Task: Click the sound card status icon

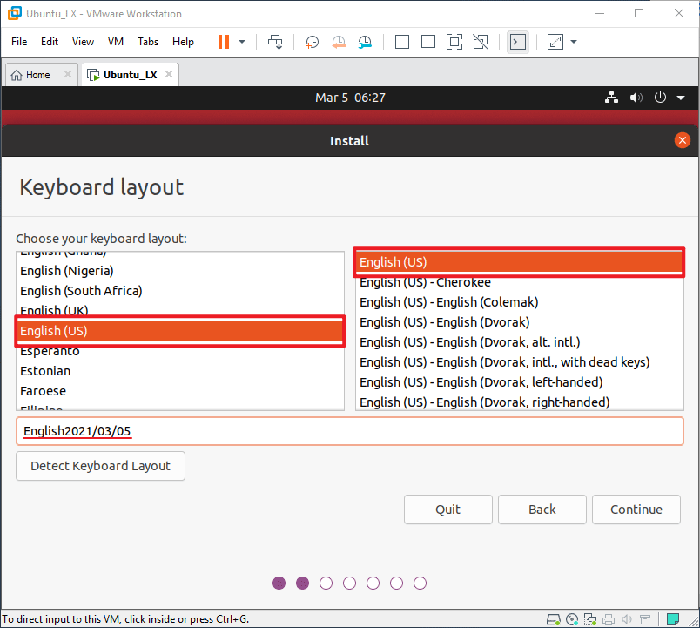Action: (x=627, y=620)
